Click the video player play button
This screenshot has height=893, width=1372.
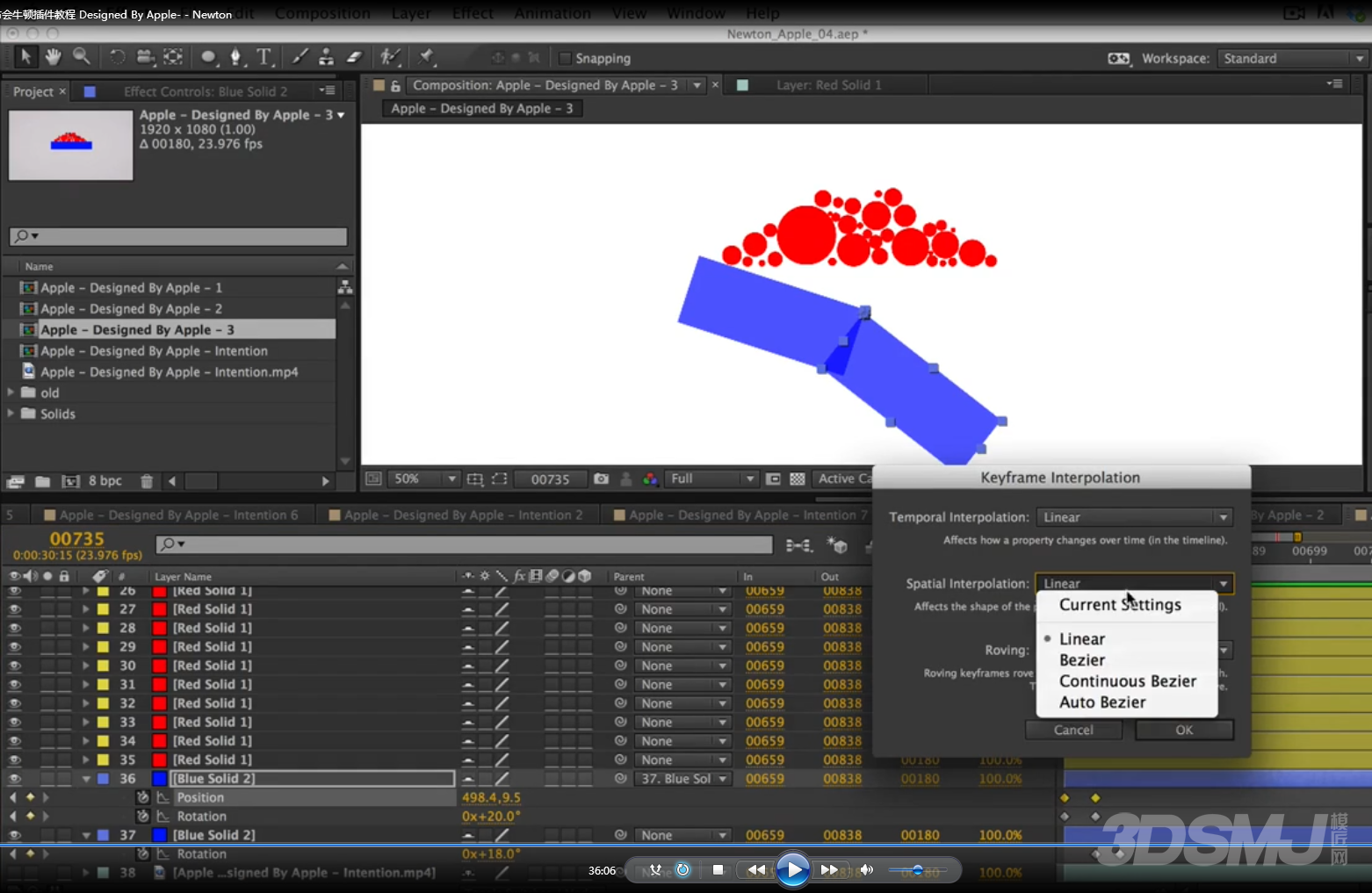point(793,870)
